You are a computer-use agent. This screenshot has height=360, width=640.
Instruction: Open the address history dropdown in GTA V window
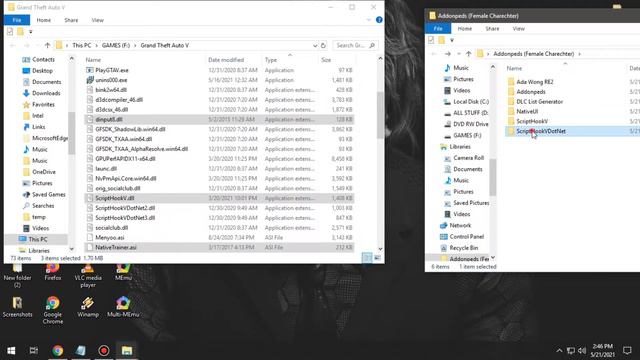coord(315,45)
